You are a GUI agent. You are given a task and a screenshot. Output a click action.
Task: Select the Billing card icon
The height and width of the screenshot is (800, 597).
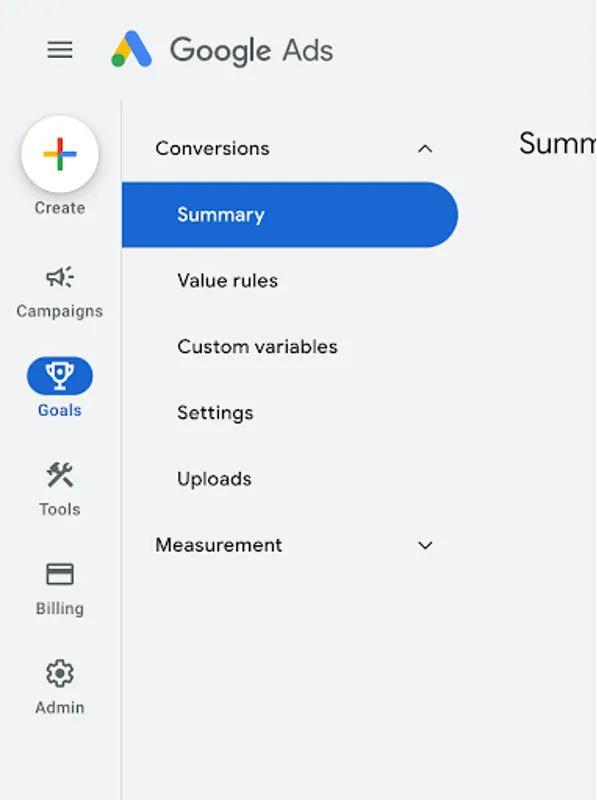point(59,575)
